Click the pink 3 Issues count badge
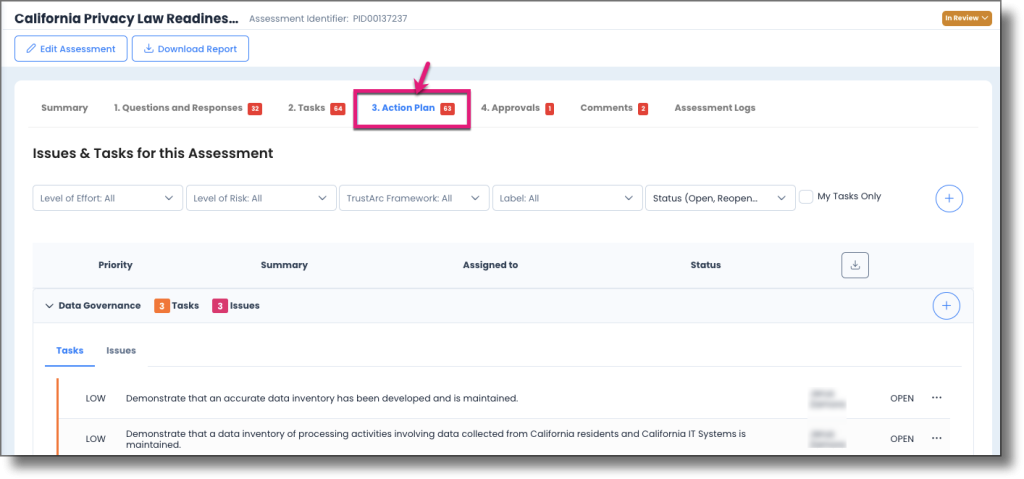 [x=219, y=306]
